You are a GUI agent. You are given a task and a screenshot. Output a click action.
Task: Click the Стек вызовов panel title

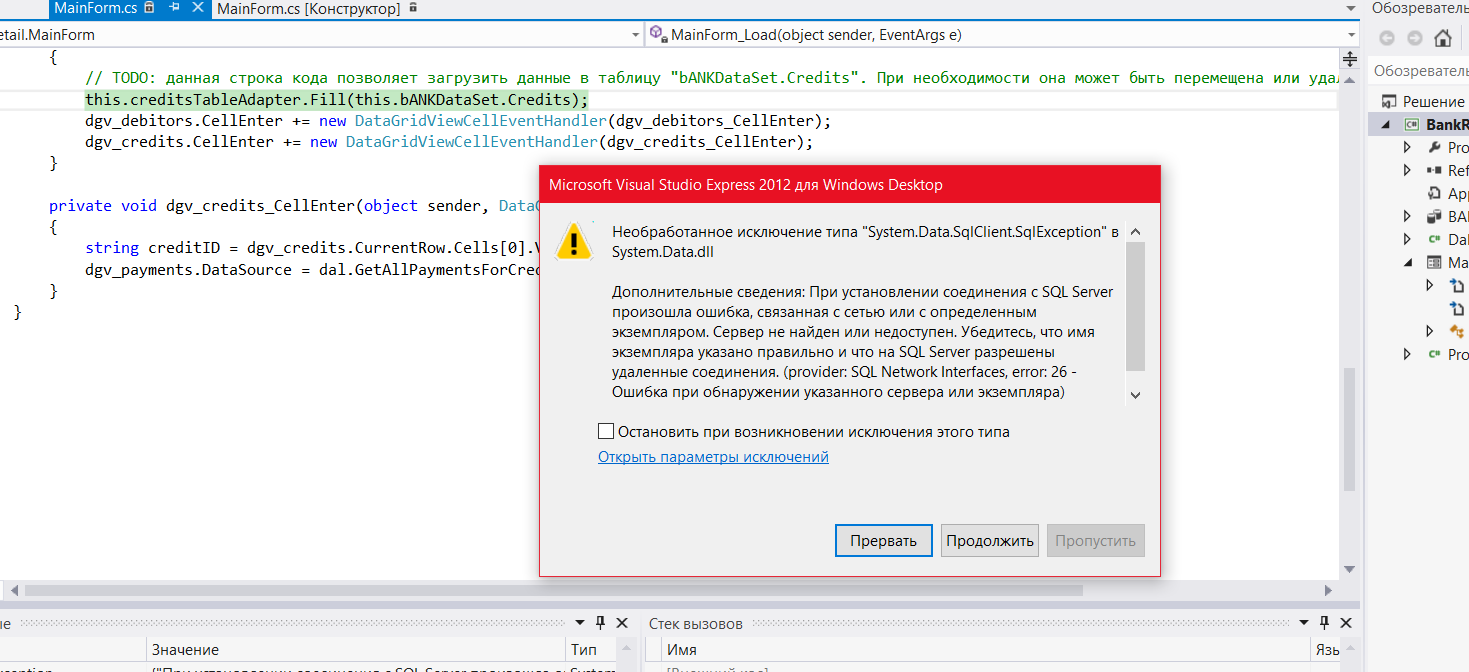(696, 623)
